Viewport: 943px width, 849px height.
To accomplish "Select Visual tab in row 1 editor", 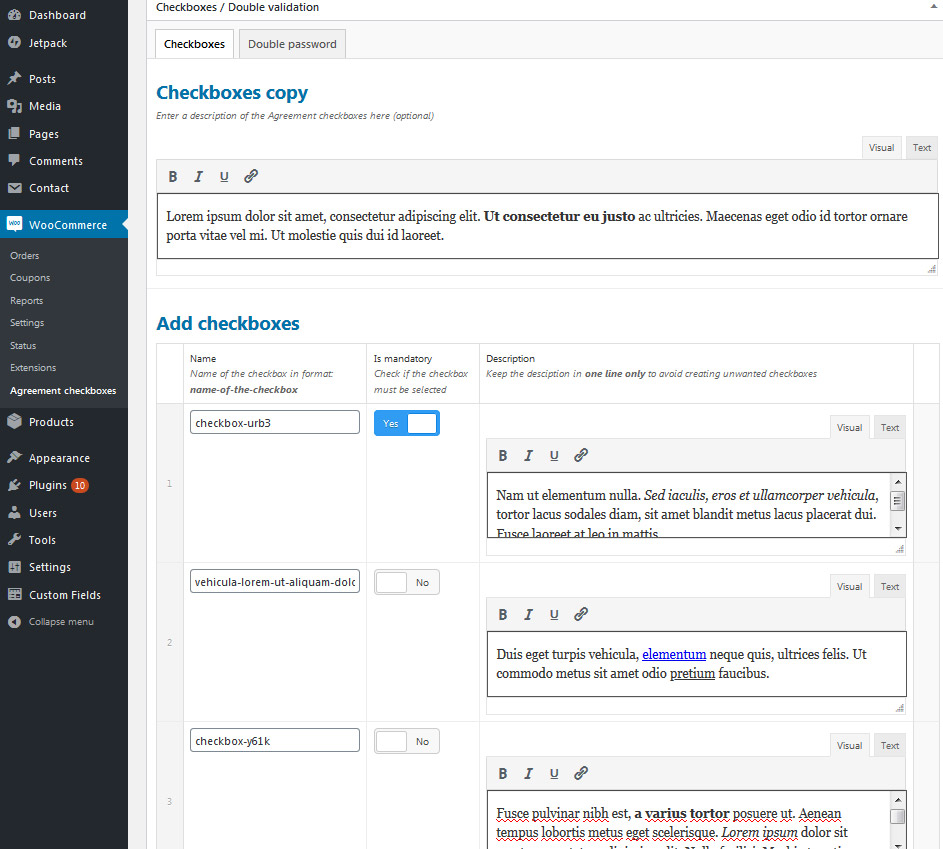I will [849, 428].
